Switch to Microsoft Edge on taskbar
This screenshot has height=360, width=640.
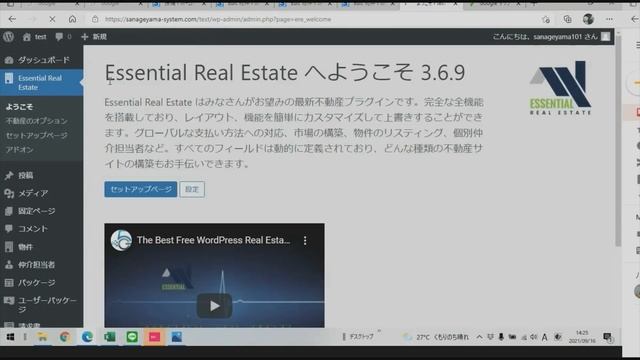coord(87,337)
